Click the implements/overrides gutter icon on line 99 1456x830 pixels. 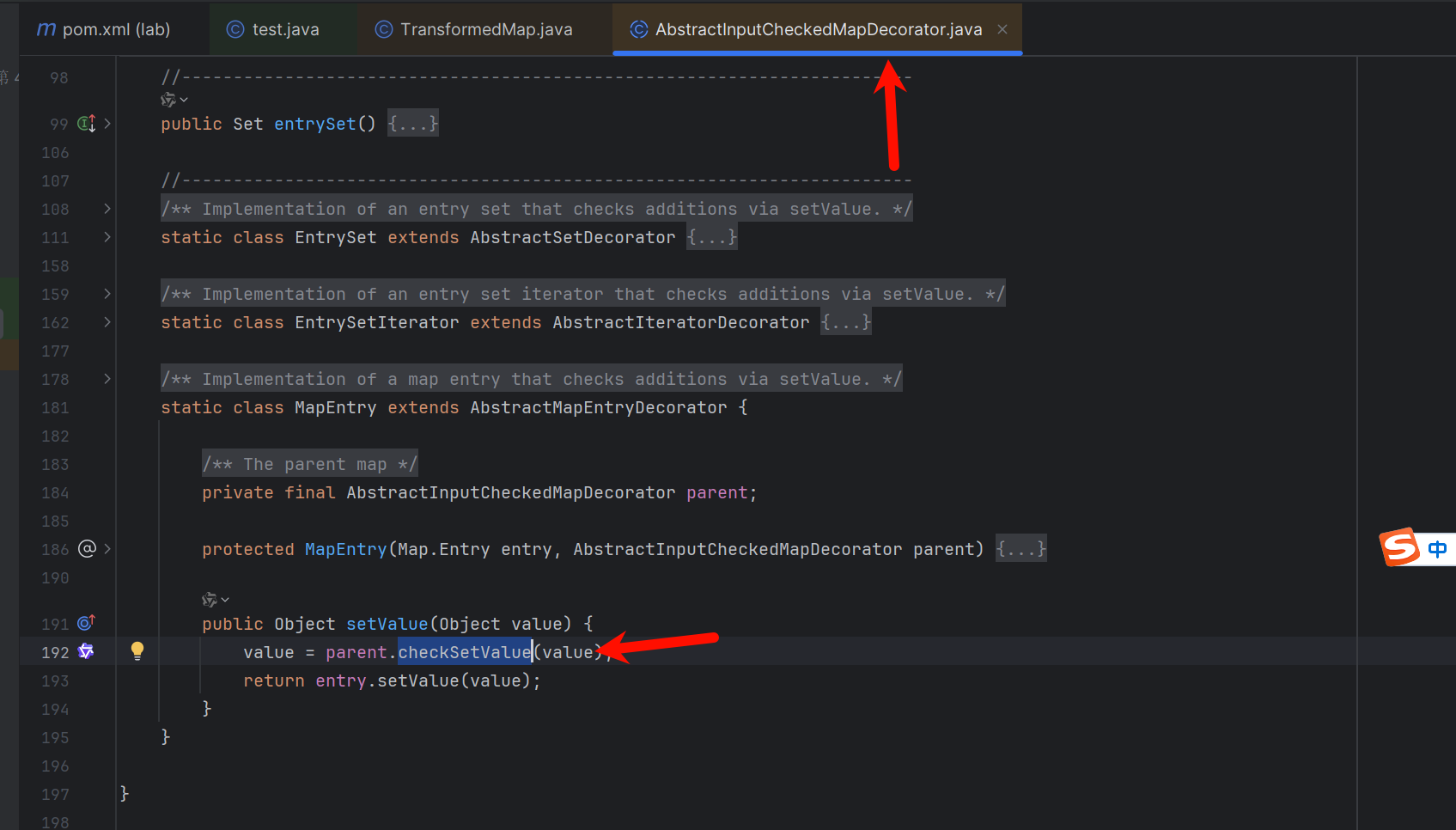86,124
